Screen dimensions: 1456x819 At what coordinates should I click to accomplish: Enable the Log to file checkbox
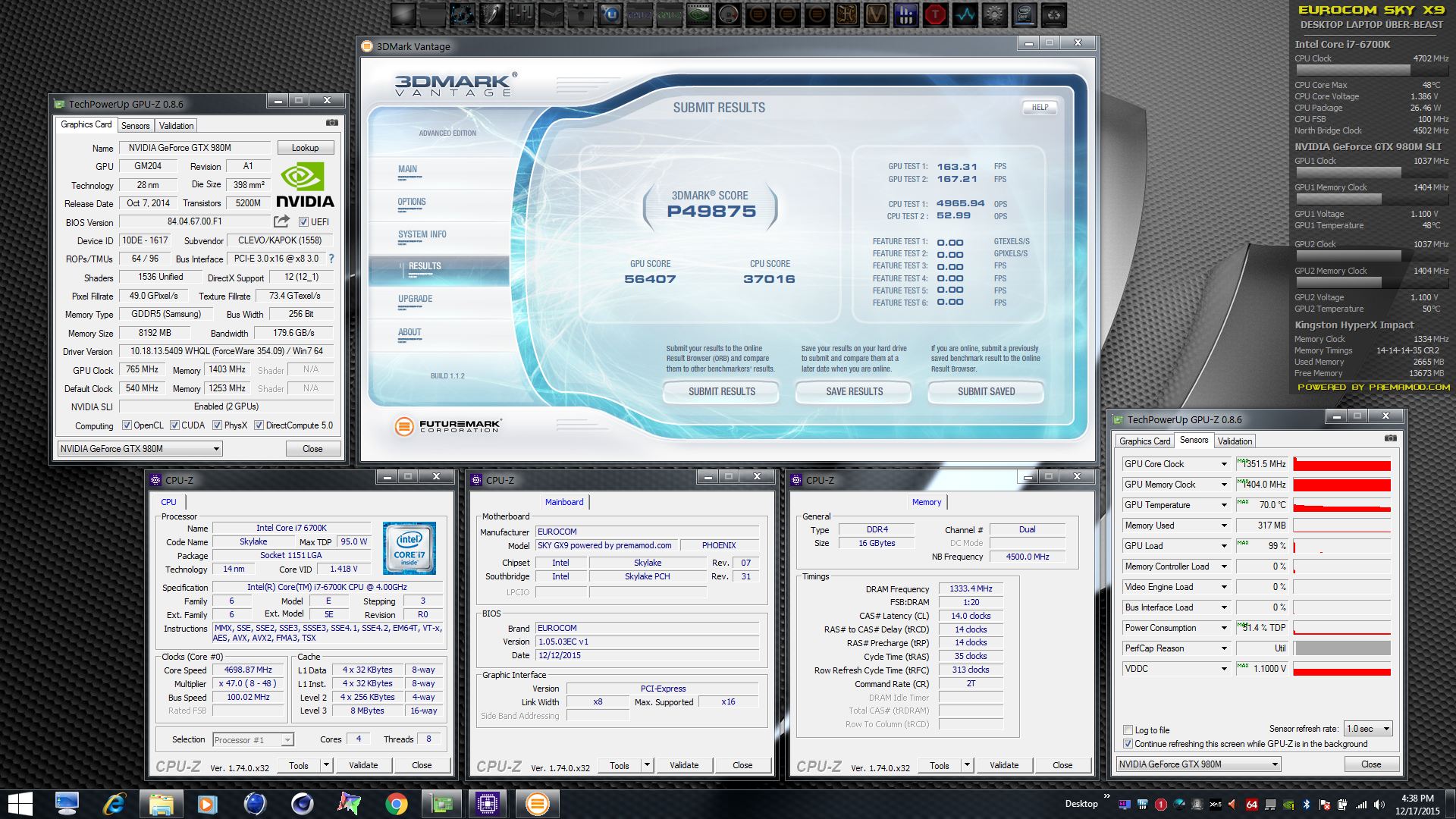click(1128, 730)
